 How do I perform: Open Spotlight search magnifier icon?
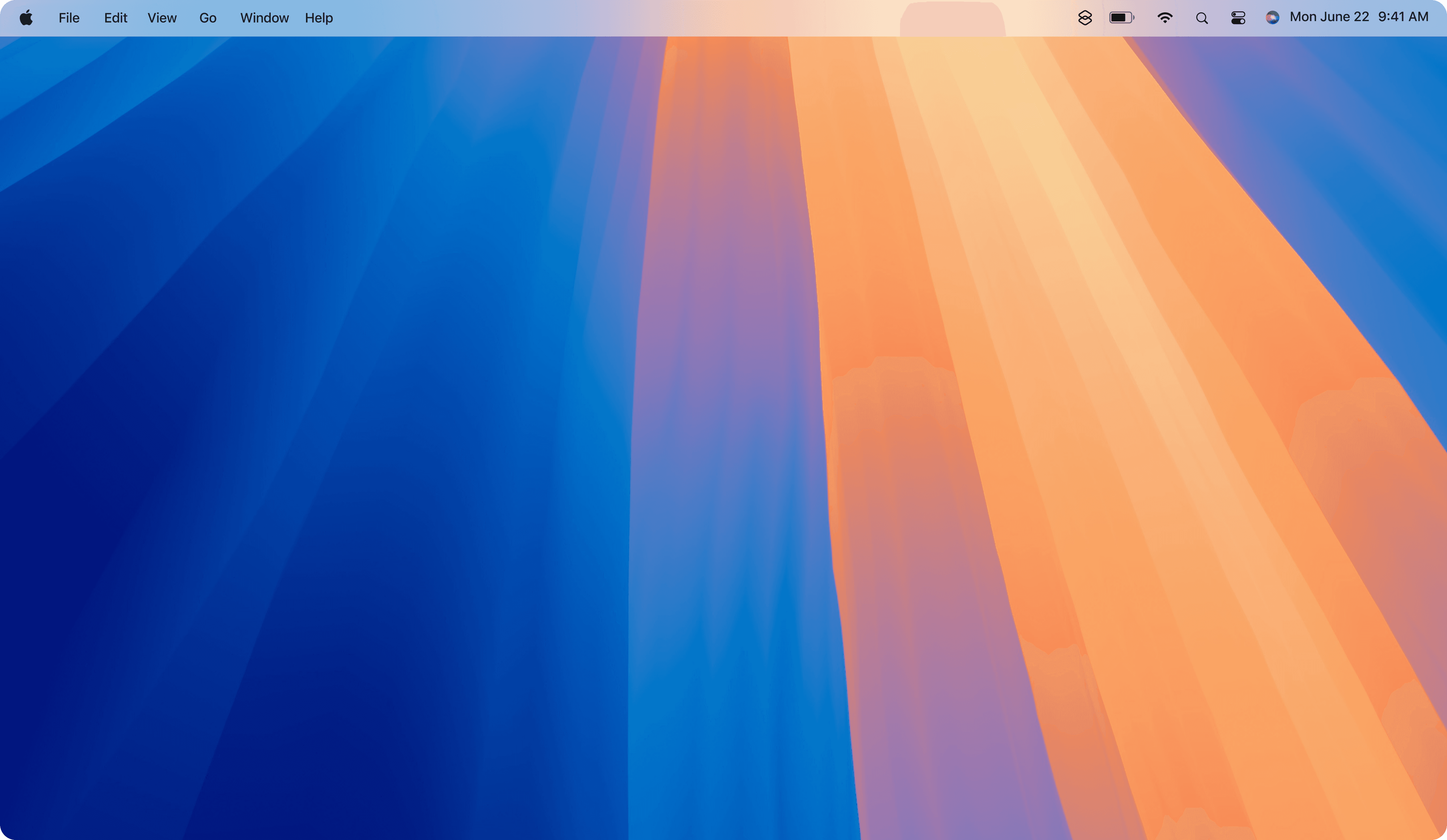pos(1202,18)
